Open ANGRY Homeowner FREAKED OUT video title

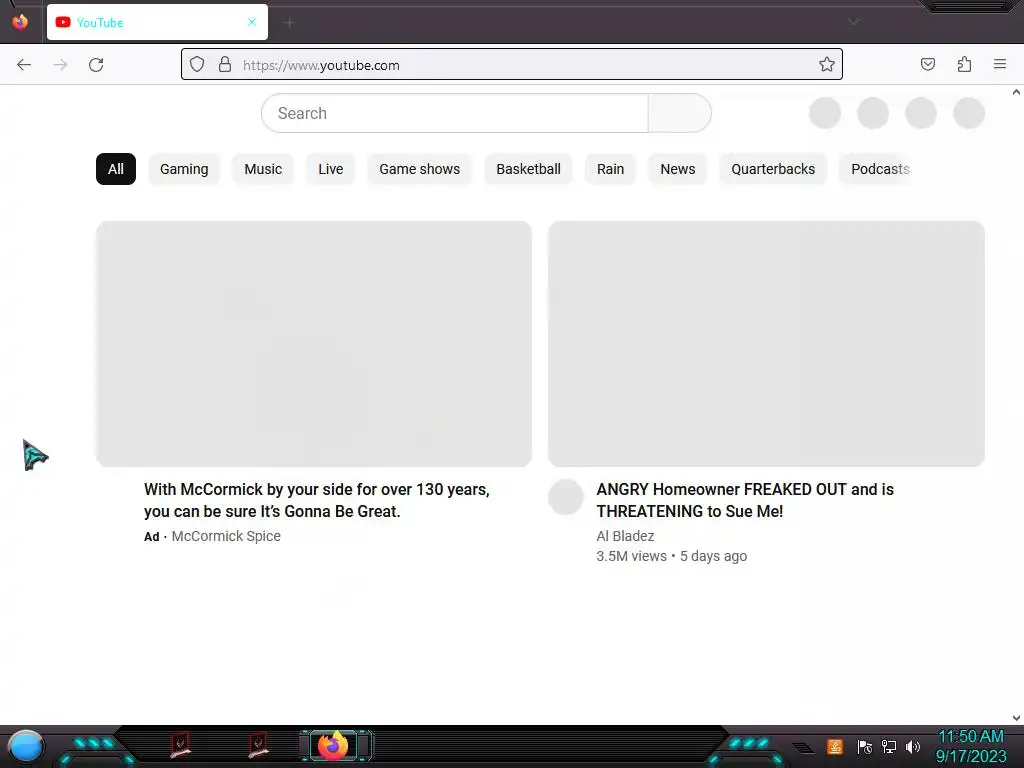pyautogui.click(x=745, y=500)
